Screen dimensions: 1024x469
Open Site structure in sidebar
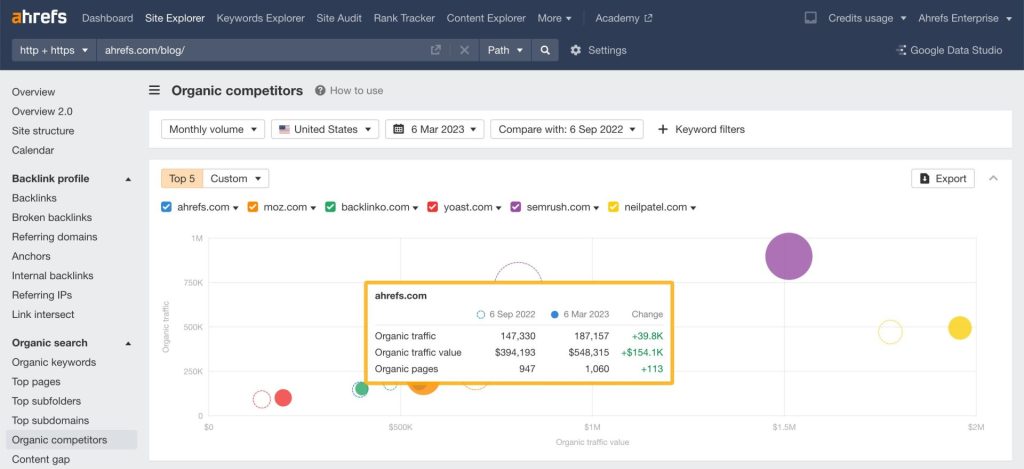click(43, 131)
